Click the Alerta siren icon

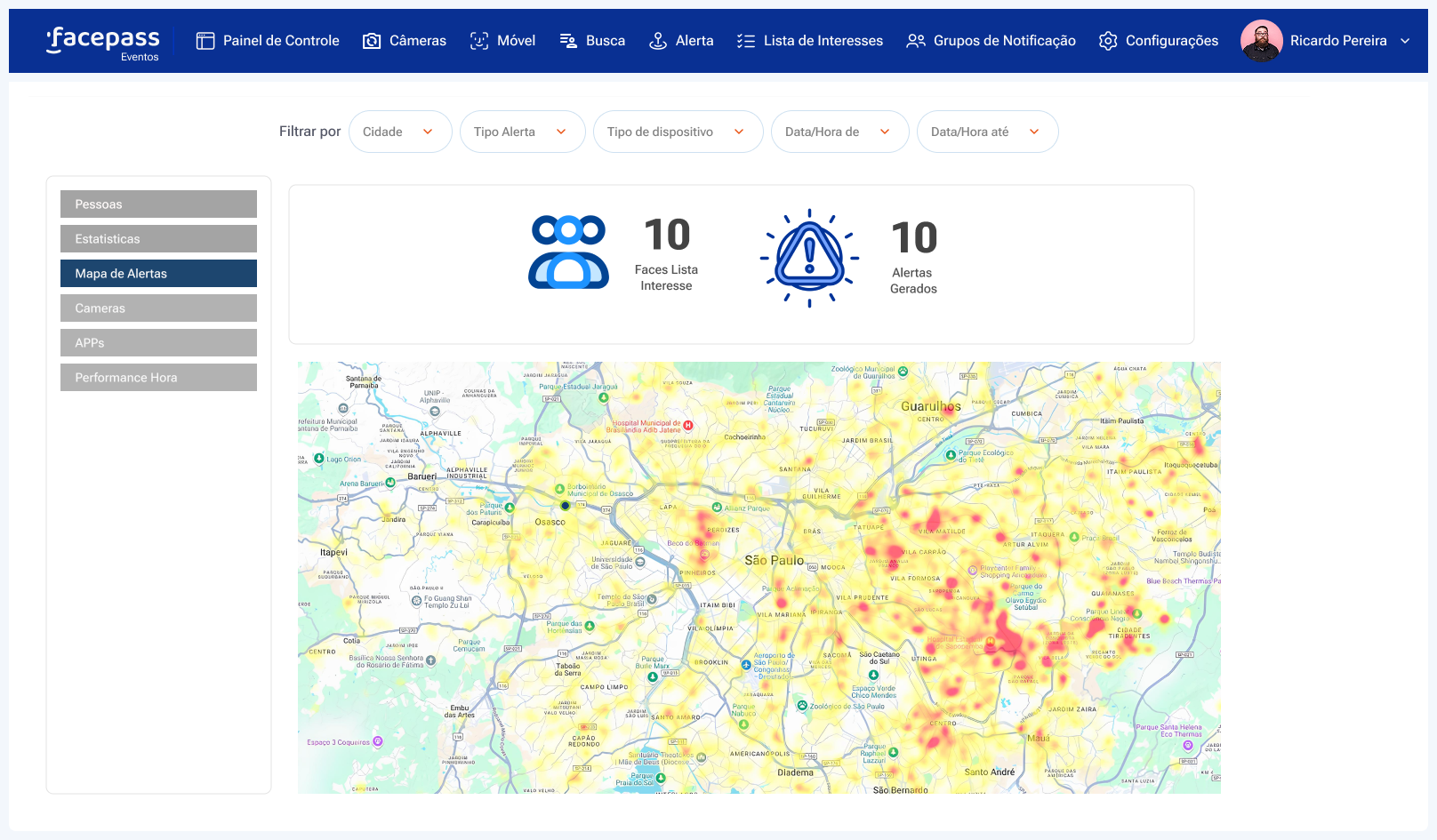click(x=658, y=41)
